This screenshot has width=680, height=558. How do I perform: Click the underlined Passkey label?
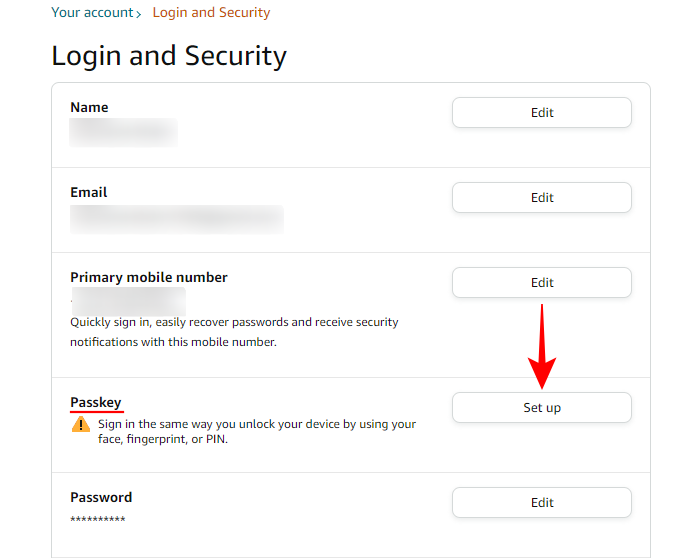click(96, 402)
